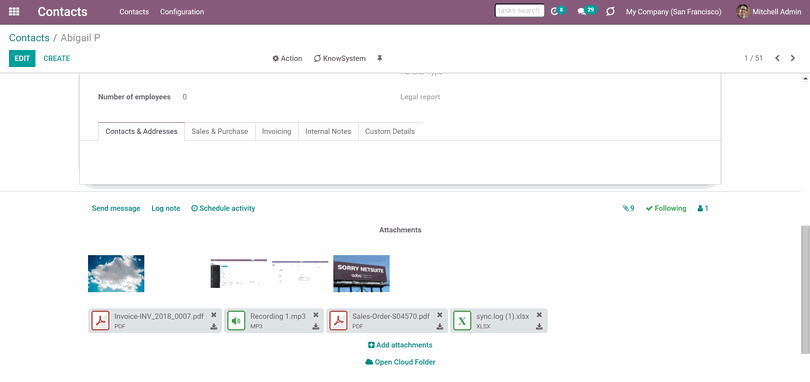Open the dark sidebar screenshot thumbnail
This screenshot has height=382, width=810.
tap(239, 273)
